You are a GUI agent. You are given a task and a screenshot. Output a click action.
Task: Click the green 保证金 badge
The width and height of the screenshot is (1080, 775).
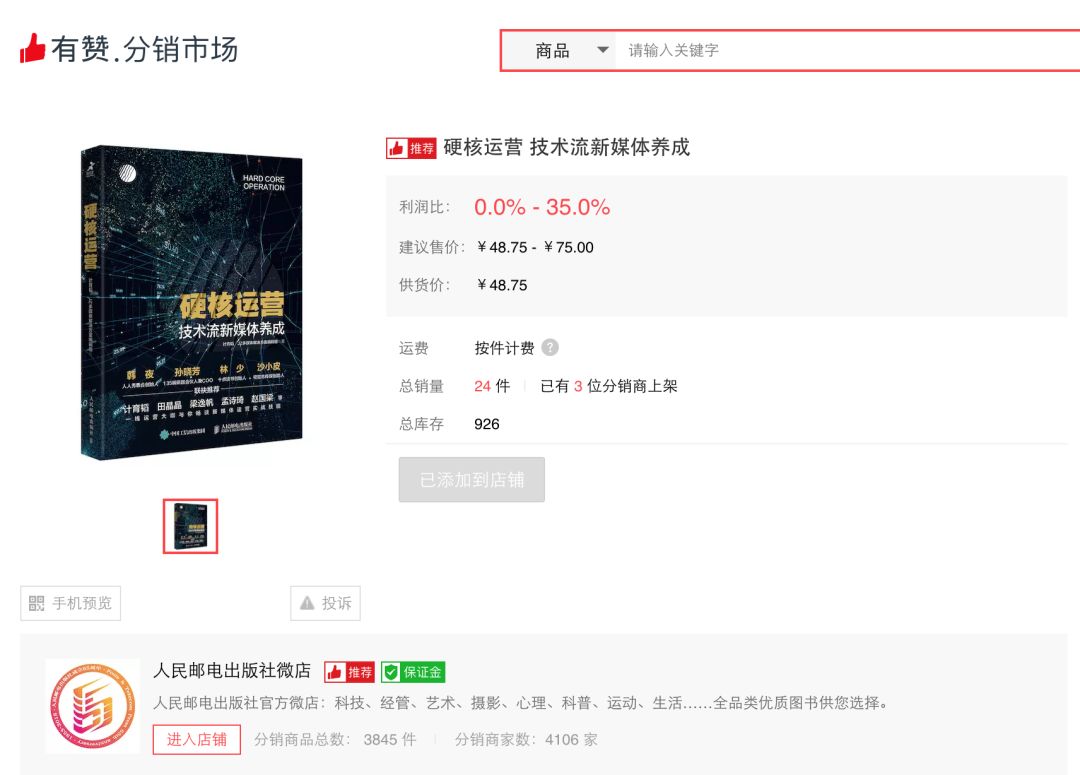(415, 672)
